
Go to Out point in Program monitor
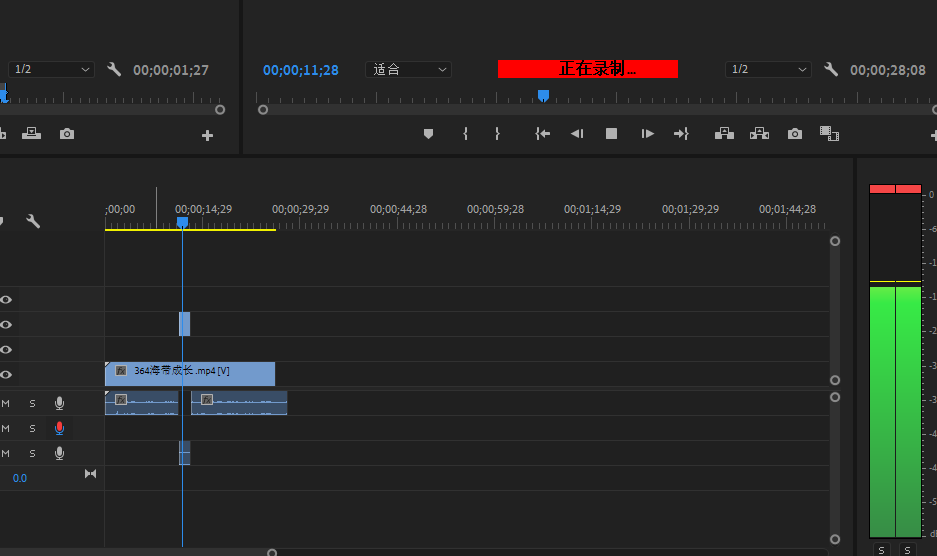681,134
